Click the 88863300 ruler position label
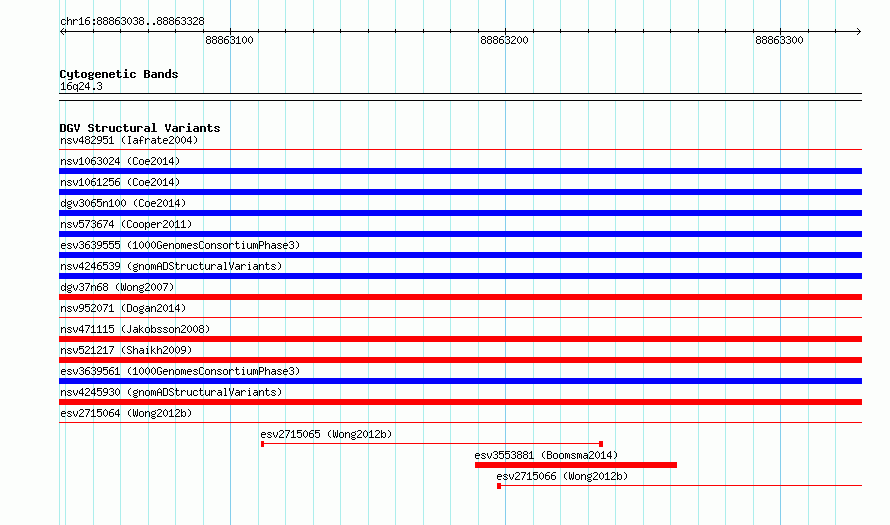Image resolution: width=890 pixels, height=525 pixels. [x=779, y=40]
